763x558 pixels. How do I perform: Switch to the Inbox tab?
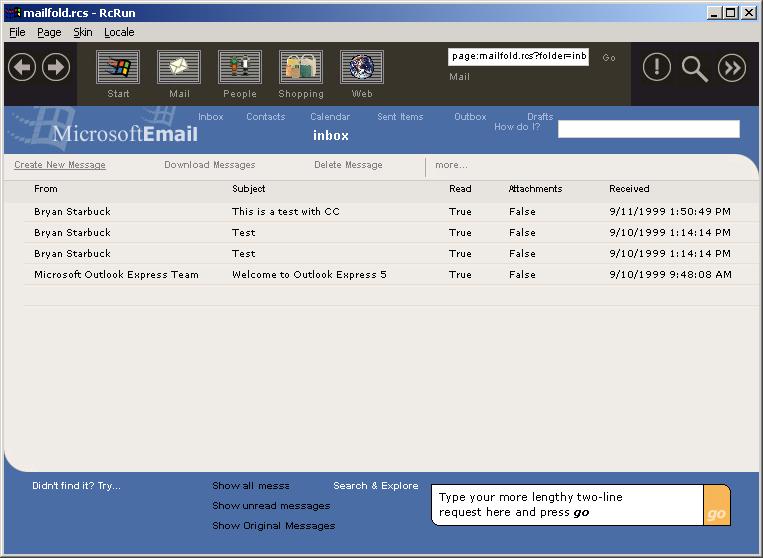click(211, 117)
